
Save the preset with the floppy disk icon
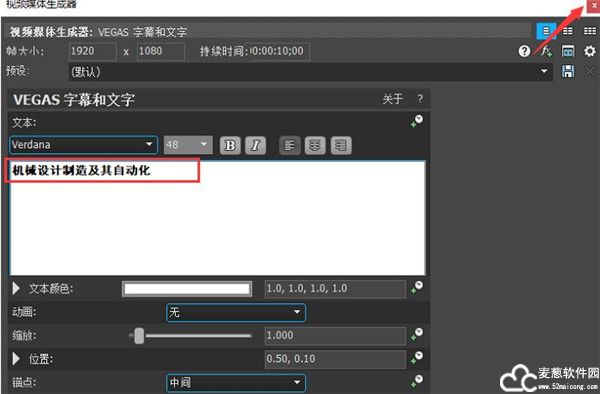568,71
